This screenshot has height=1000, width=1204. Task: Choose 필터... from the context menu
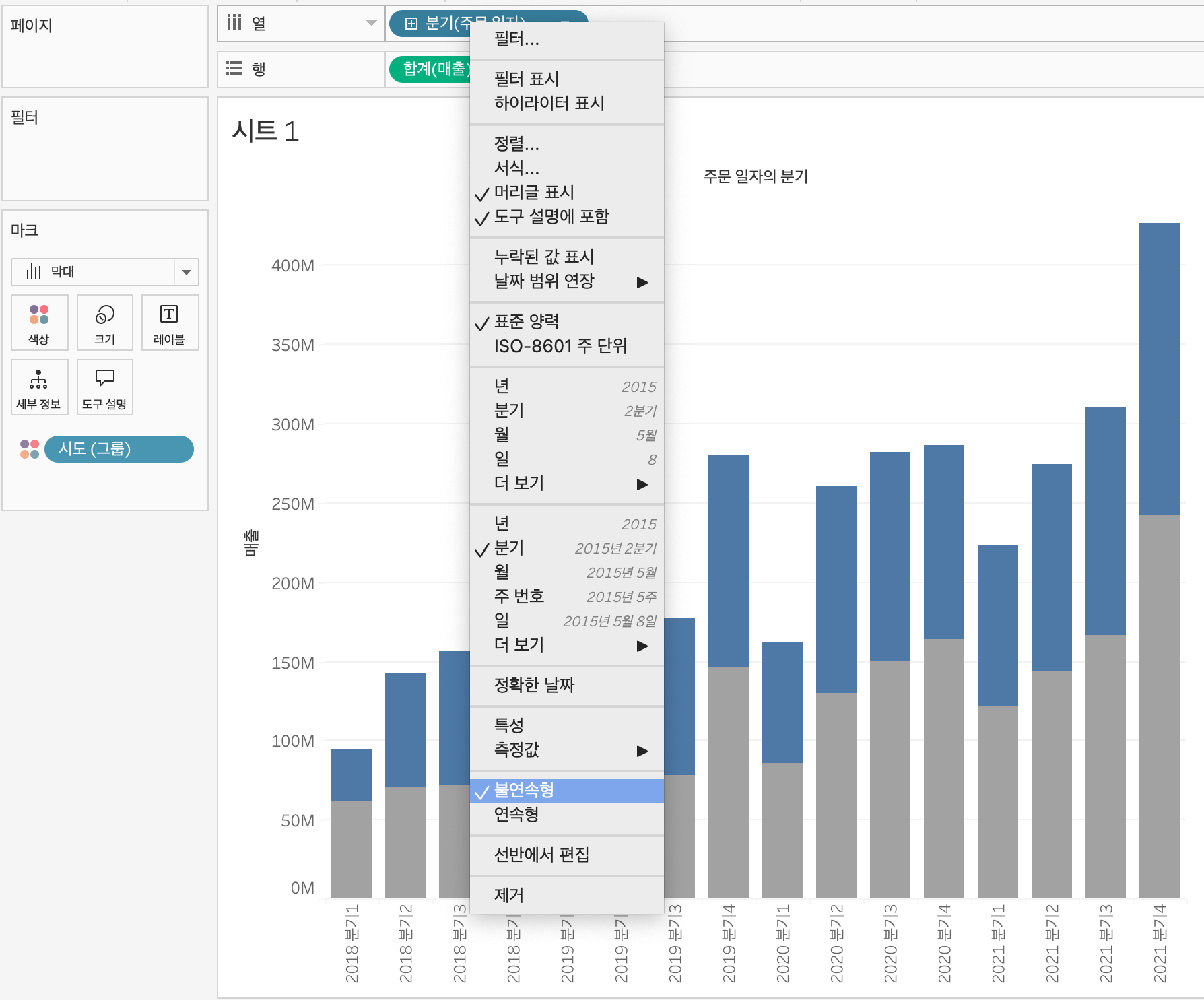[567, 40]
